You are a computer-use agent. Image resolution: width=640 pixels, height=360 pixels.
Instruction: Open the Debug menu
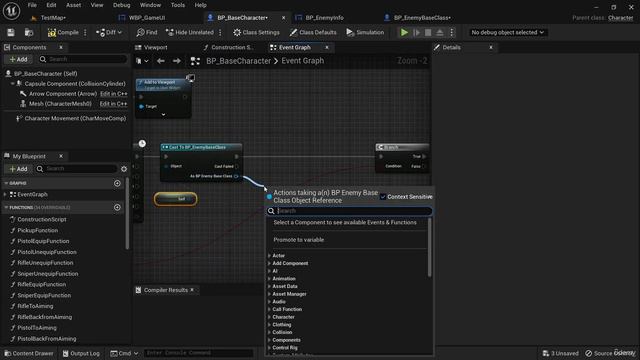coord(121,5)
